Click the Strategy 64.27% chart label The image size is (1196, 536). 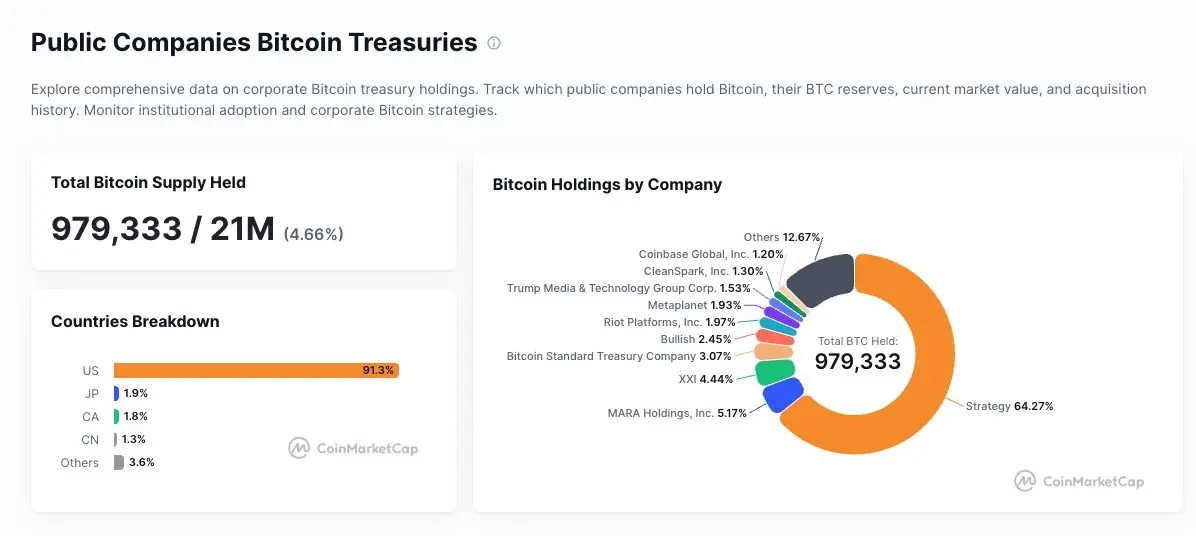[x=1009, y=406]
